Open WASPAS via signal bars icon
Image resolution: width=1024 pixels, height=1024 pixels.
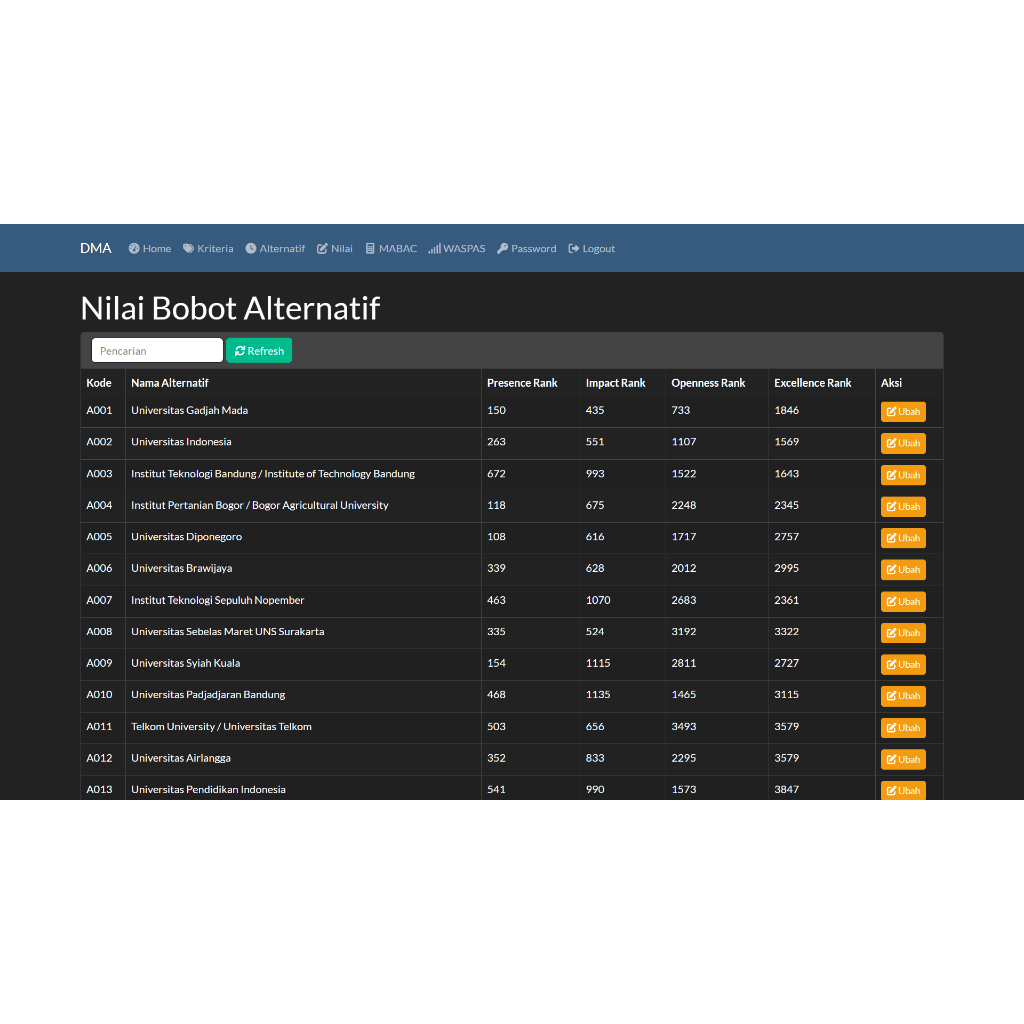click(x=434, y=249)
